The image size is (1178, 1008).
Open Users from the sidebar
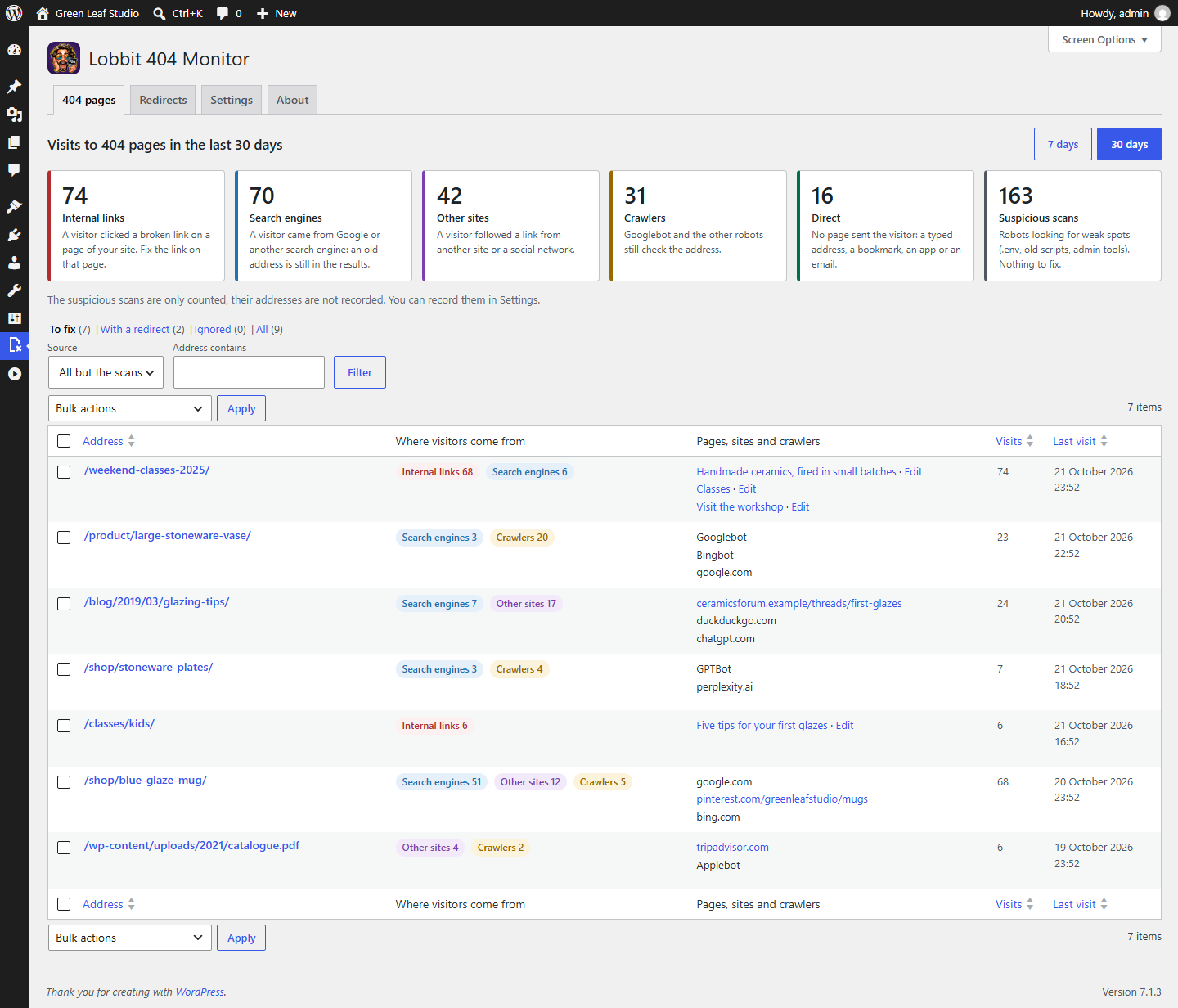tap(14, 263)
